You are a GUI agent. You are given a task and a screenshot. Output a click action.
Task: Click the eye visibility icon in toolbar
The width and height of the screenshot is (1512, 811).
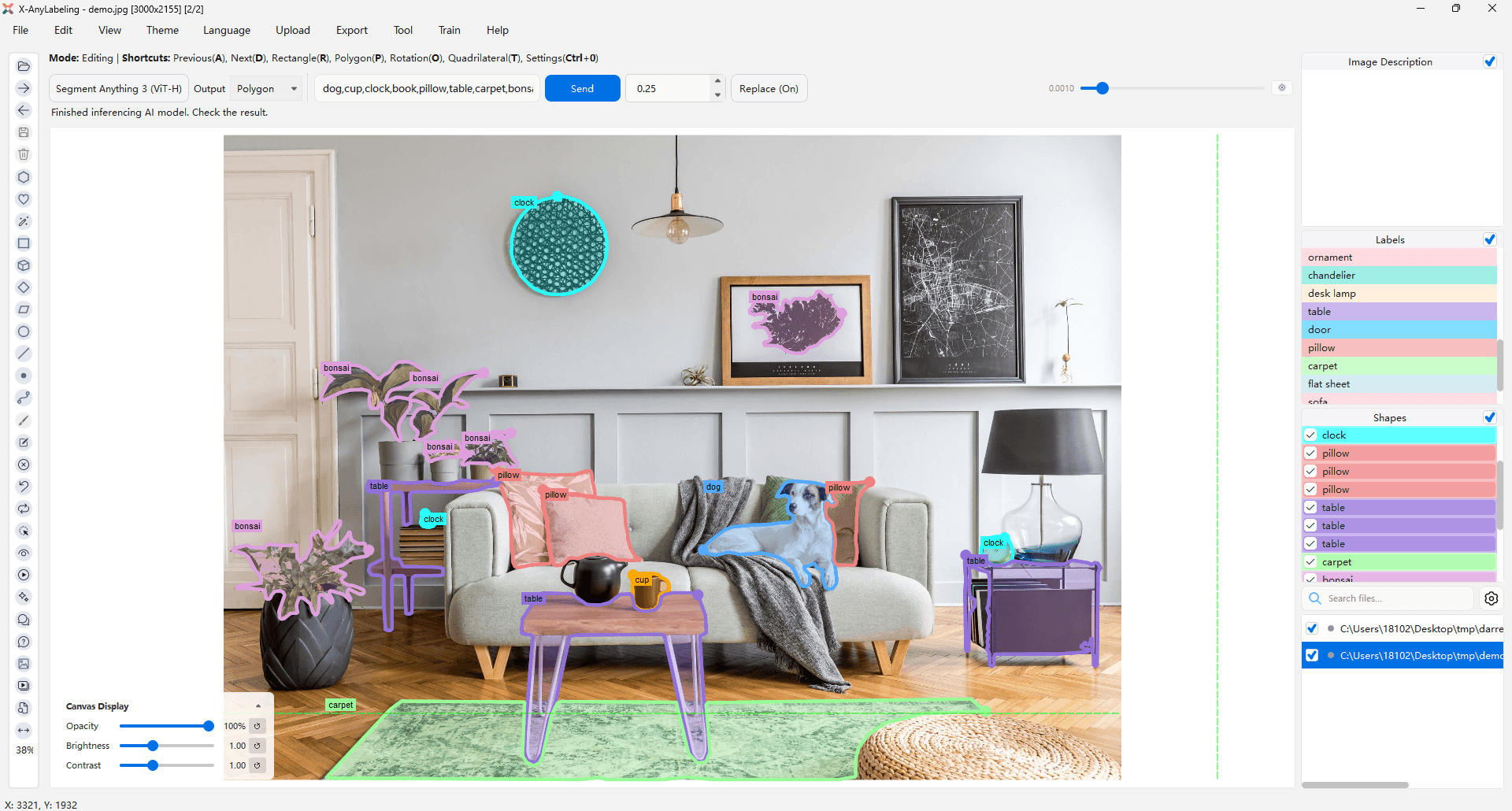click(24, 553)
